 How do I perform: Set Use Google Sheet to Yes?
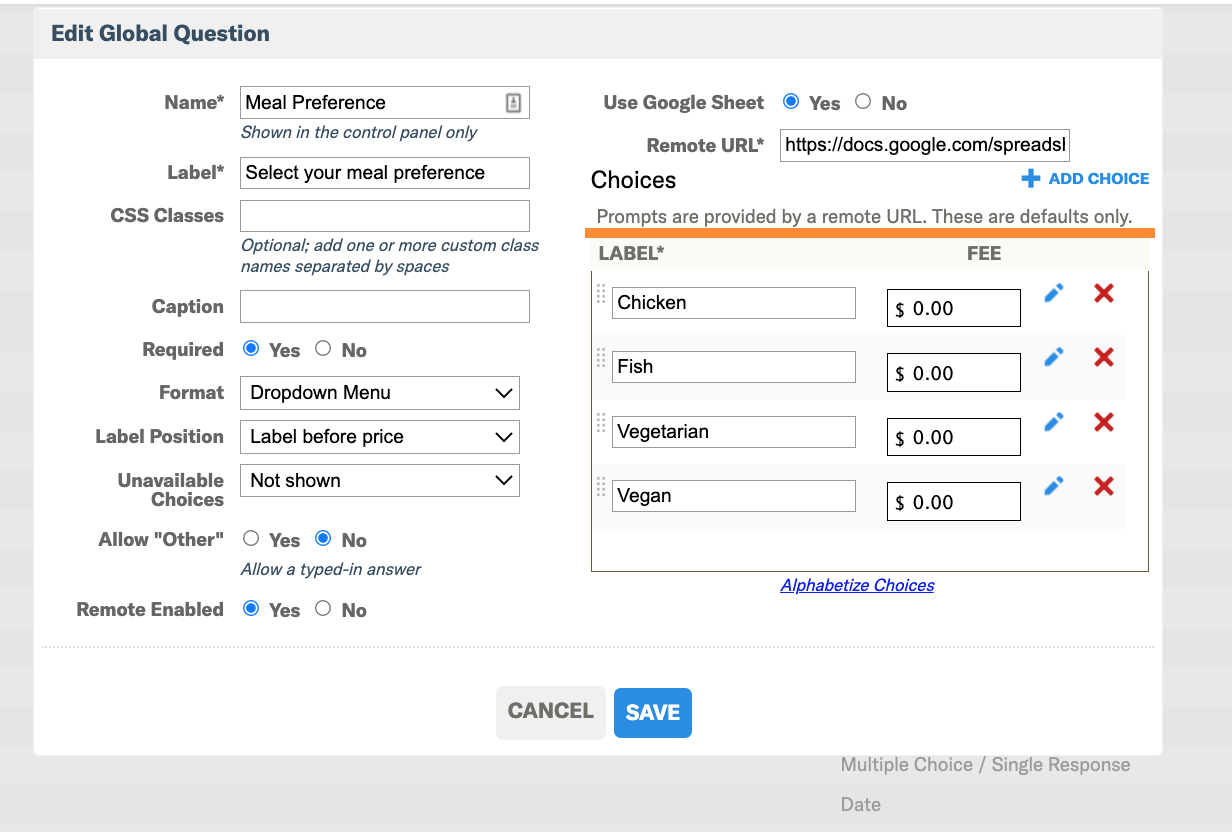click(791, 101)
